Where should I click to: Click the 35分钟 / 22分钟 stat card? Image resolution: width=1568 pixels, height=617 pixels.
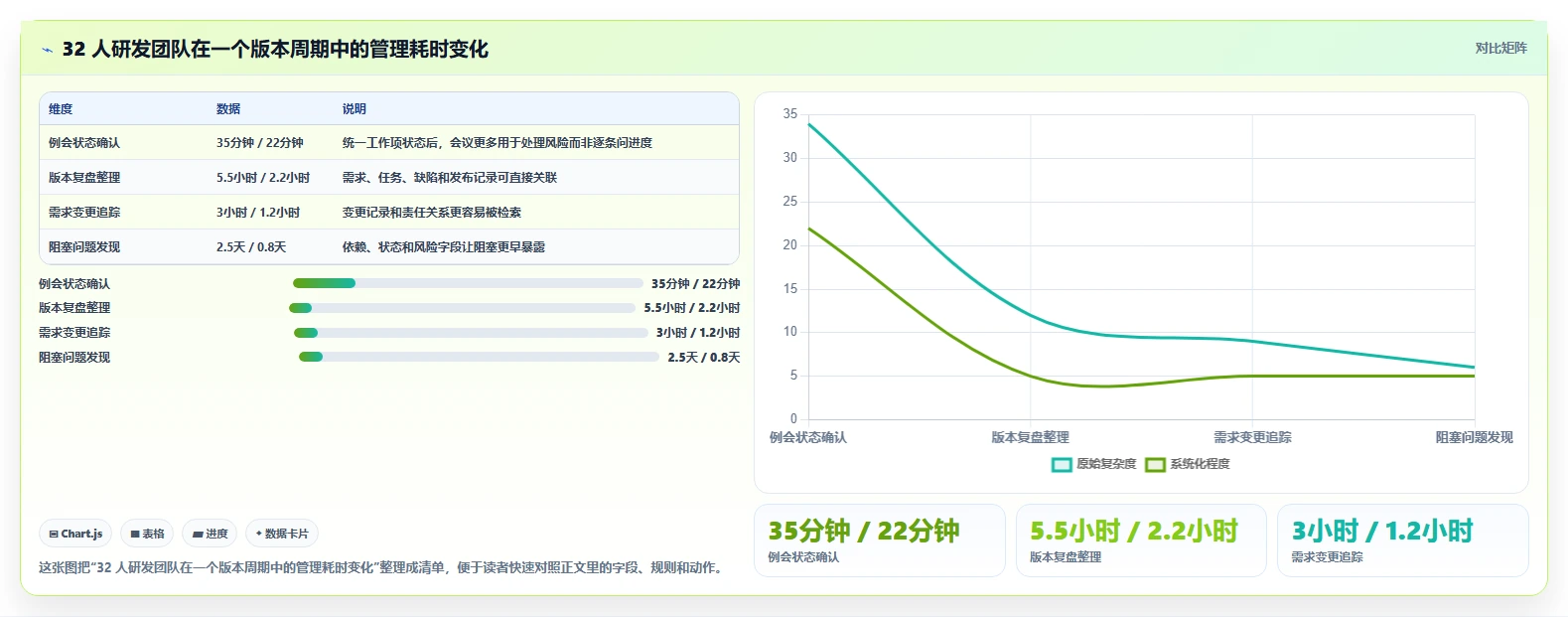[880, 540]
